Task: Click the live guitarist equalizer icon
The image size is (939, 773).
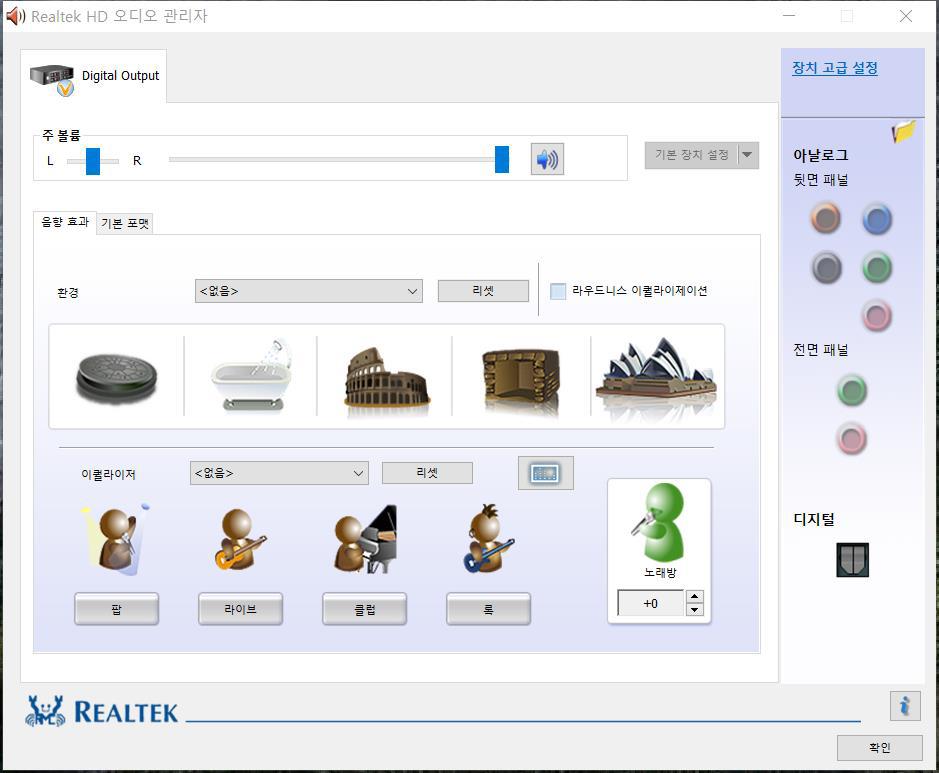Action: (x=240, y=539)
